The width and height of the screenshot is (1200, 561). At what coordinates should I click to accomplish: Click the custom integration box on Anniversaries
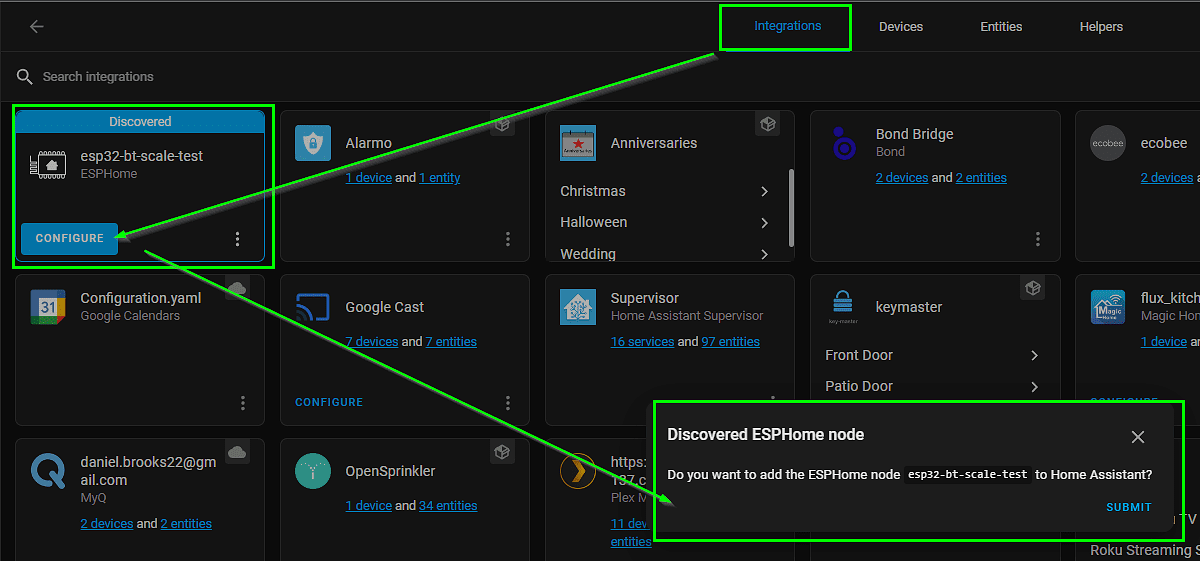[767, 124]
